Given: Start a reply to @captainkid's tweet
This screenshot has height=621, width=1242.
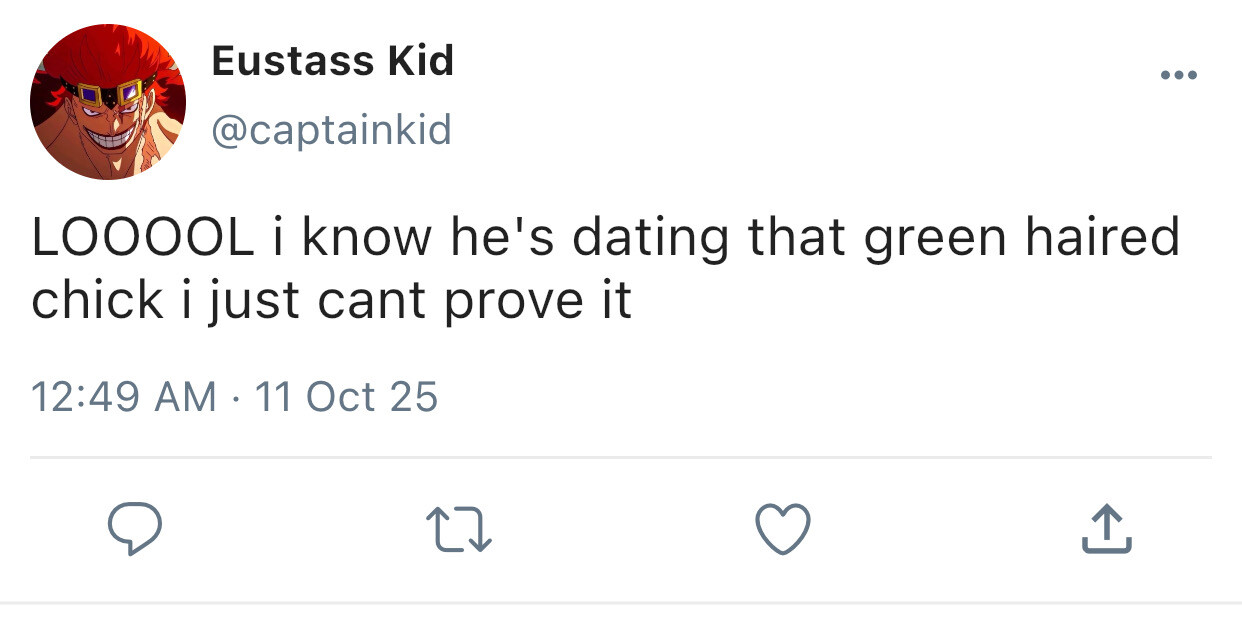Looking at the screenshot, I should (x=134, y=530).
